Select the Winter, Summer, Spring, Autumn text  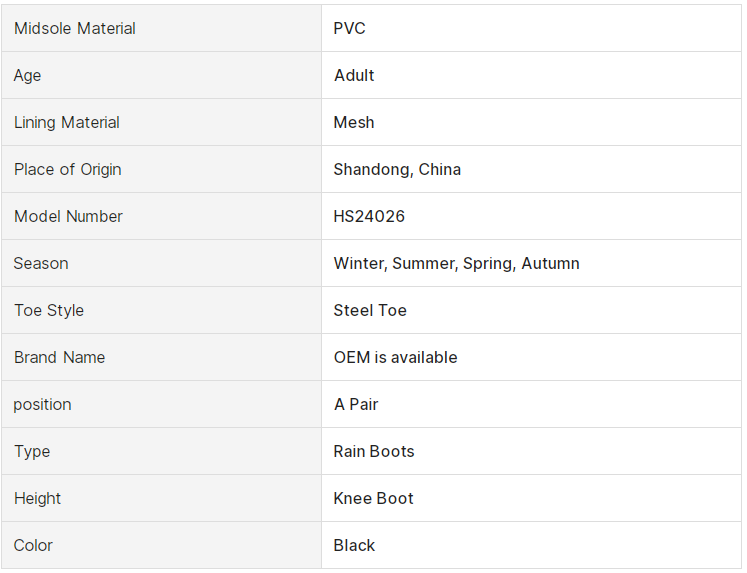pyautogui.click(x=456, y=263)
